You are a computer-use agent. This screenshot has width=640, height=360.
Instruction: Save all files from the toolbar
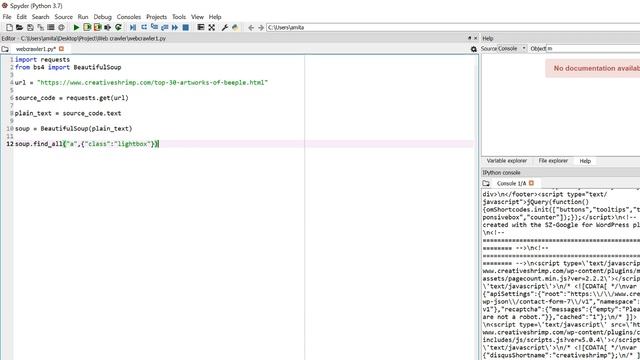pos(40,27)
